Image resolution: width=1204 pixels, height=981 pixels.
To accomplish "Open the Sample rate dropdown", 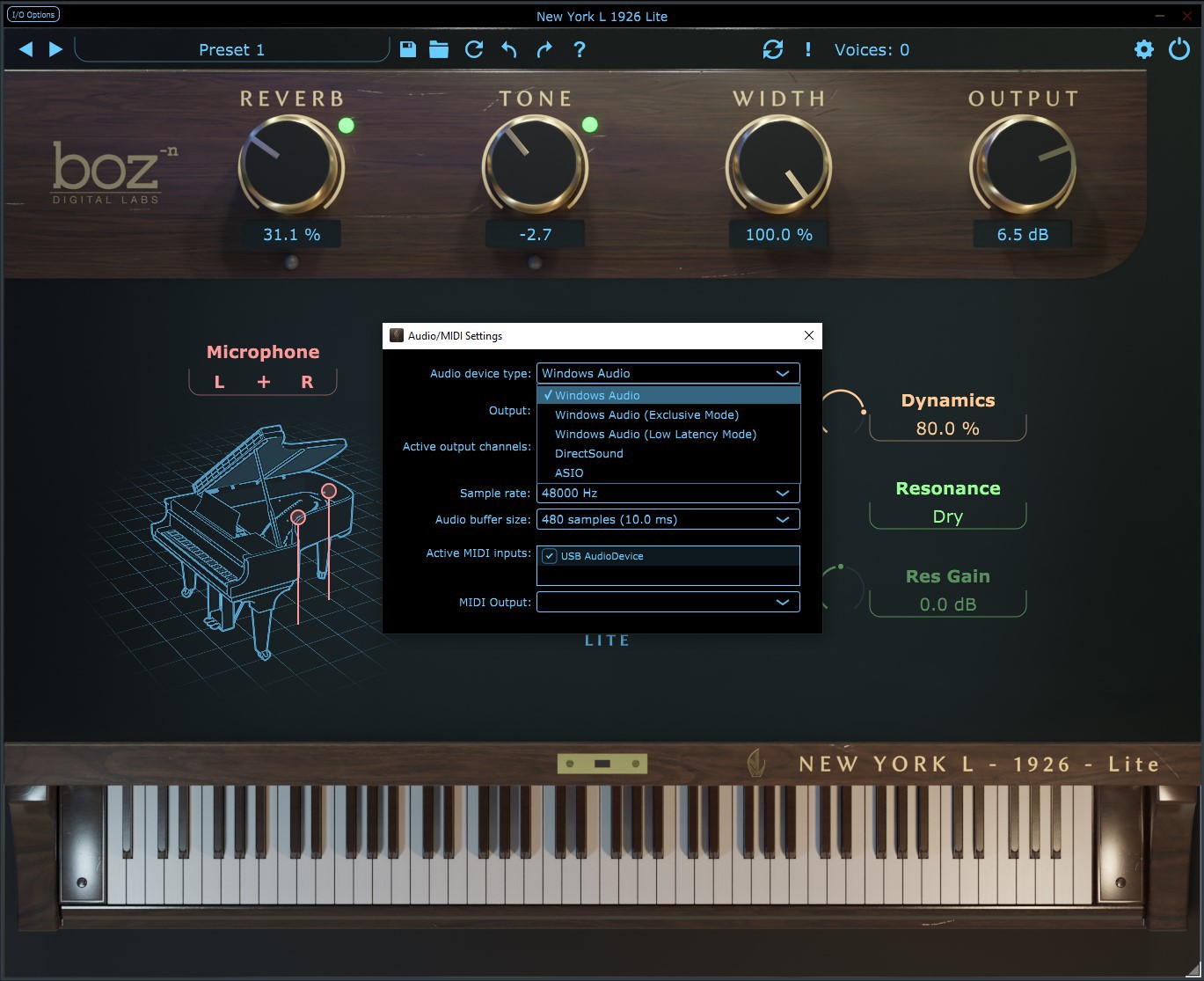I will tap(668, 493).
